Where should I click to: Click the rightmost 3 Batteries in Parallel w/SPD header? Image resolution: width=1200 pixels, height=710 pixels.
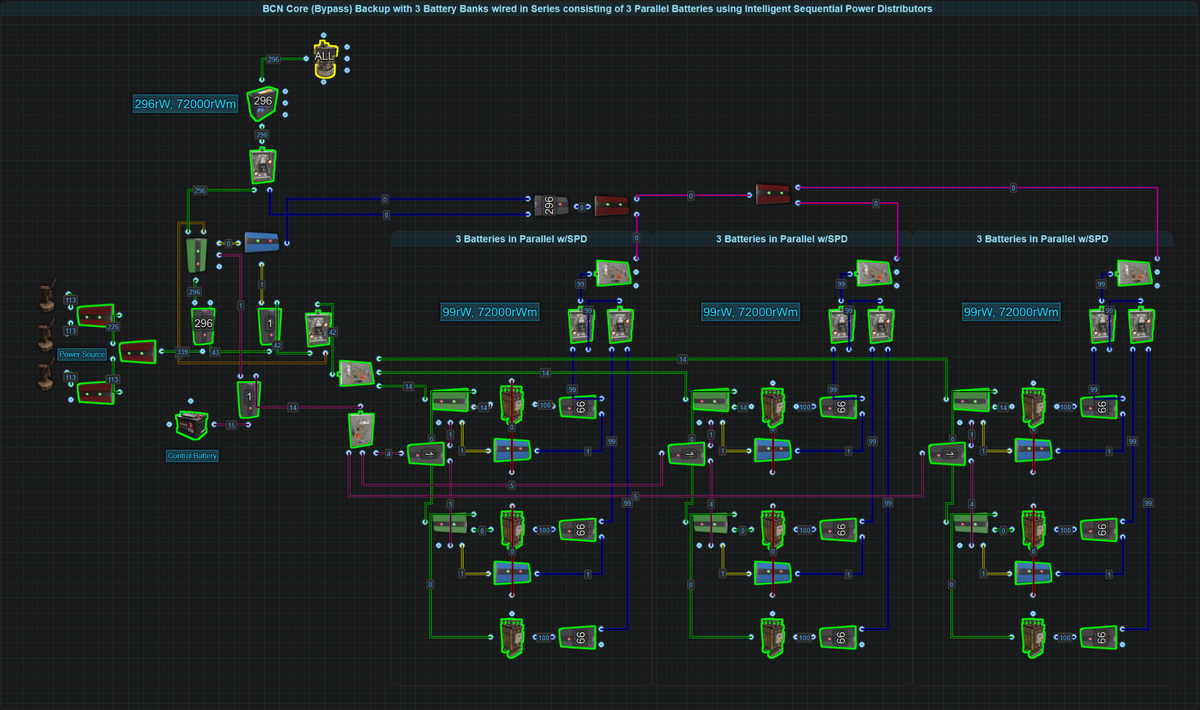tap(1042, 239)
